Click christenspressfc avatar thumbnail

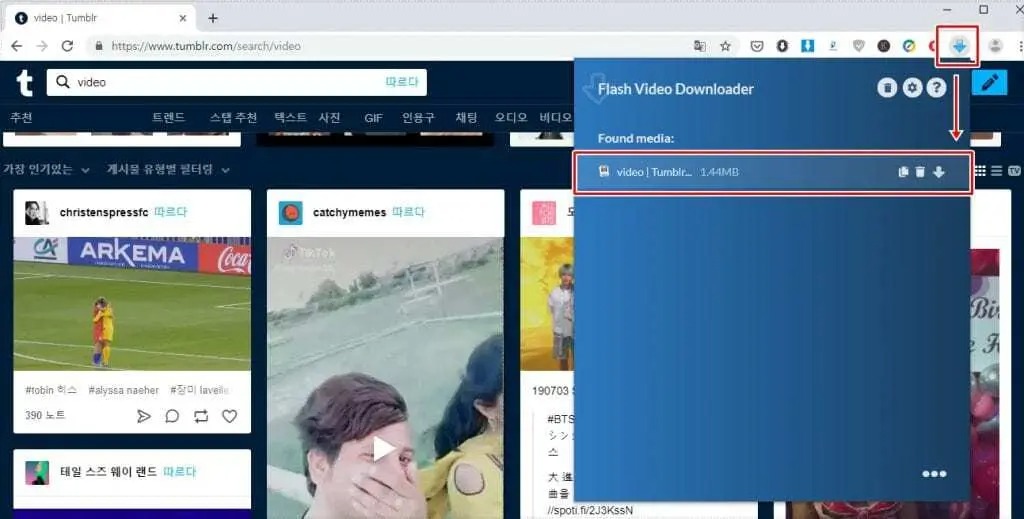tap(37, 213)
